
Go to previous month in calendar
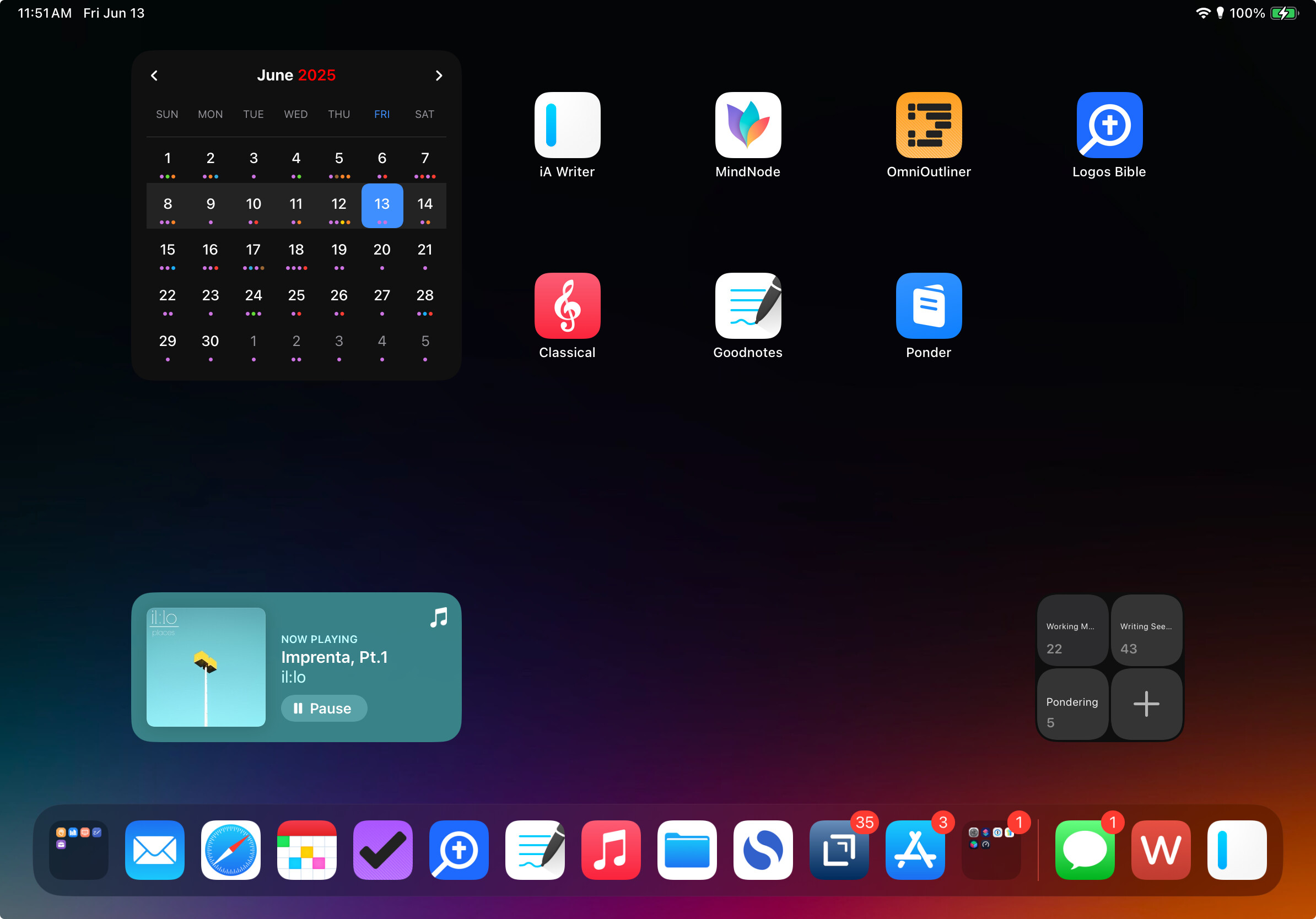(x=154, y=75)
